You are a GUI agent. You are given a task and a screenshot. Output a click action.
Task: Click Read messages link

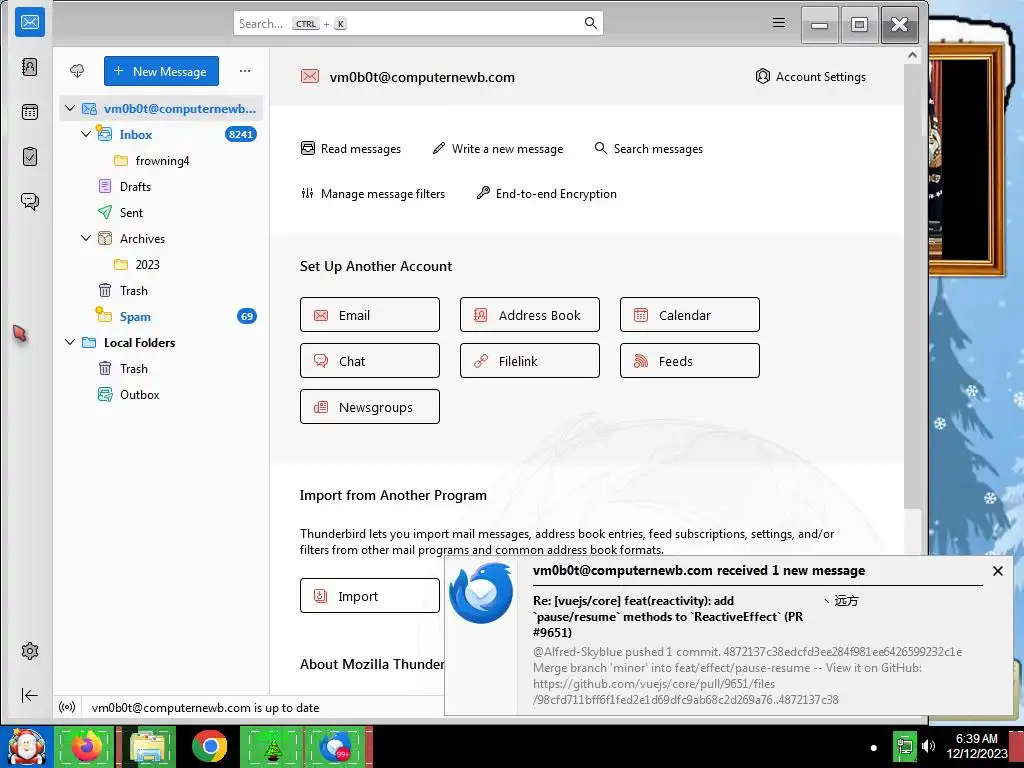coord(351,149)
